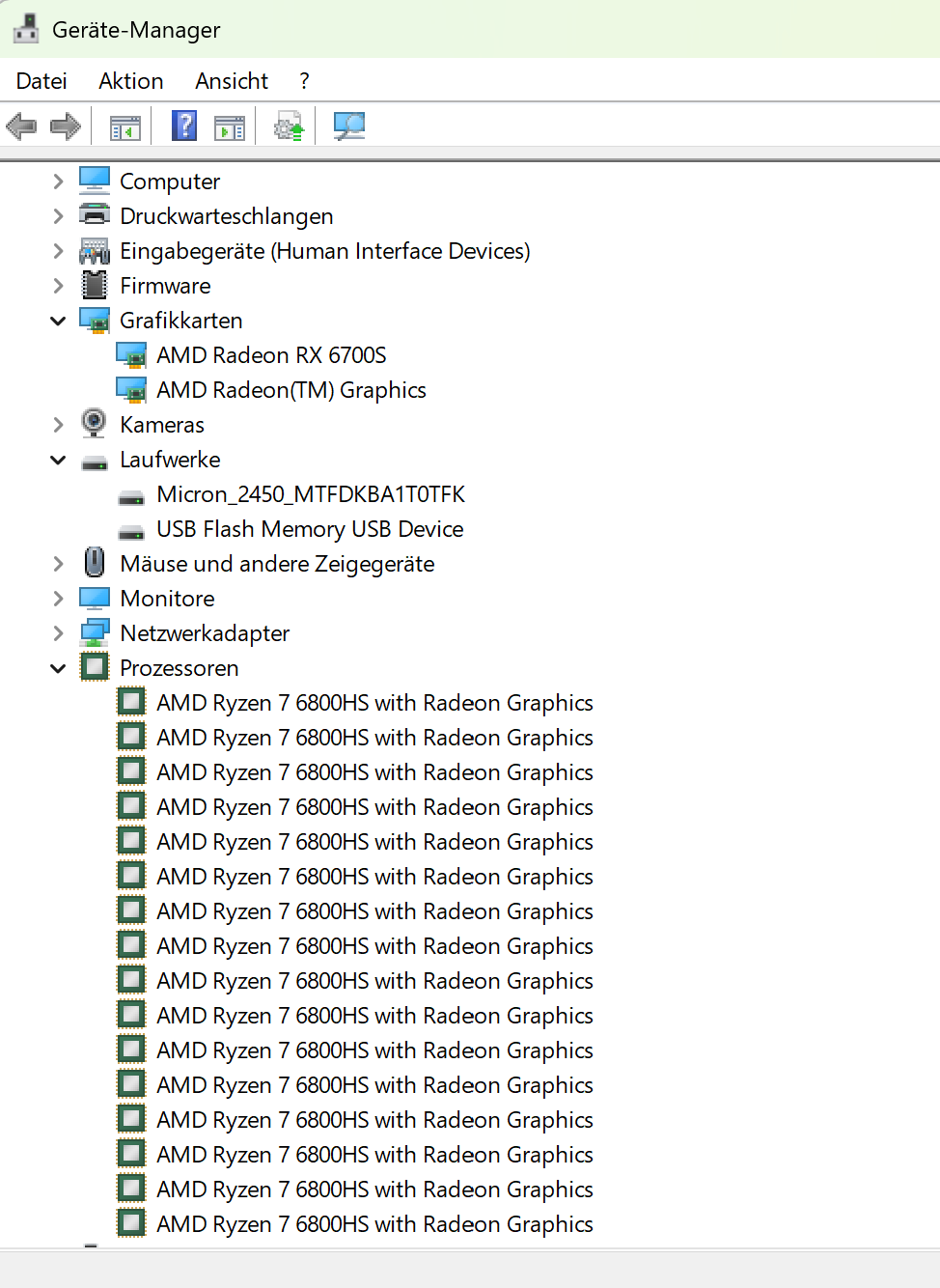Select the Eingabegeräte HID icon
The image size is (940, 1288).
(95, 251)
